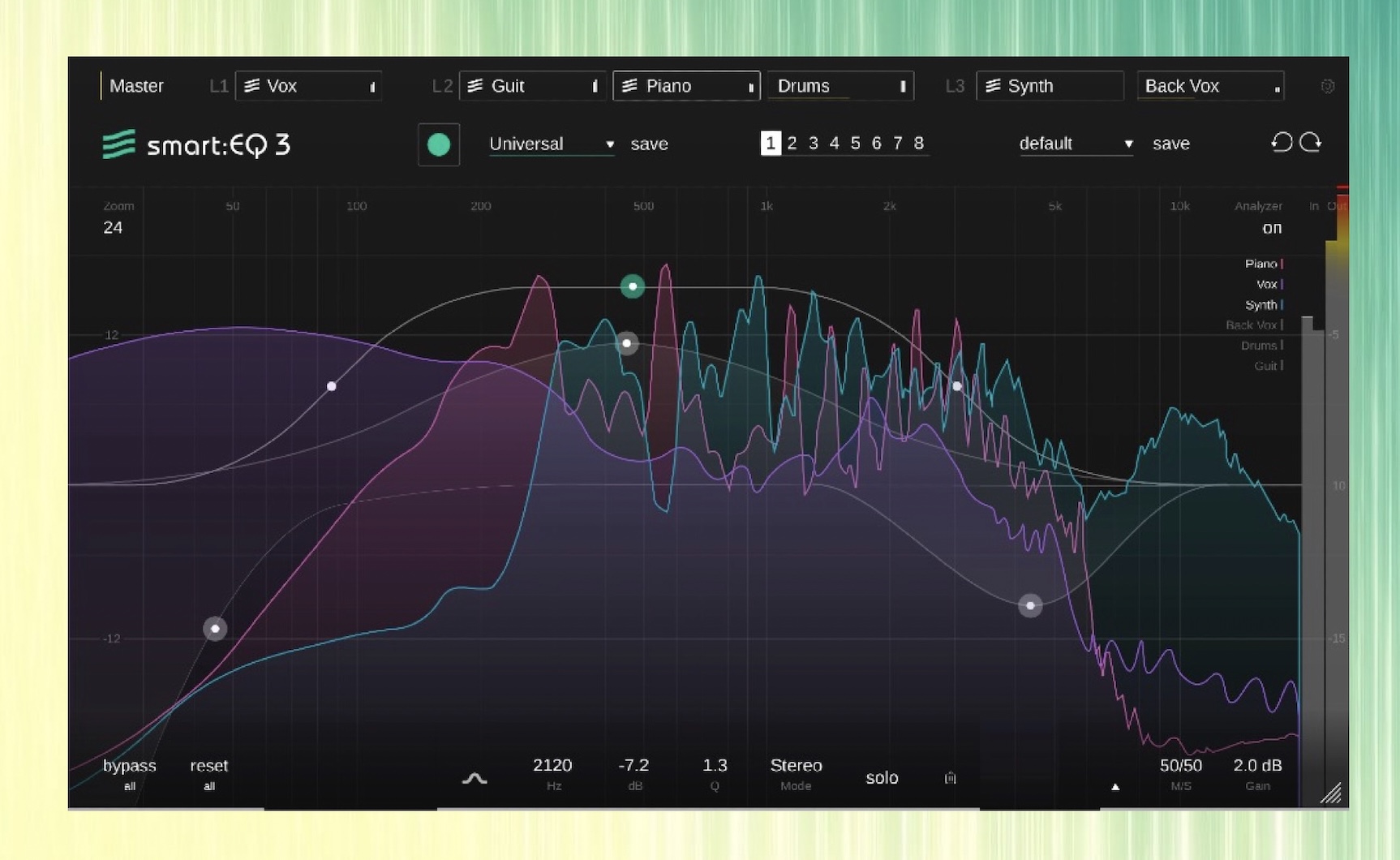Click the trash icon to delete band
This screenshot has width=1400, height=860.
pyautogui.click(x=951, y=778)
